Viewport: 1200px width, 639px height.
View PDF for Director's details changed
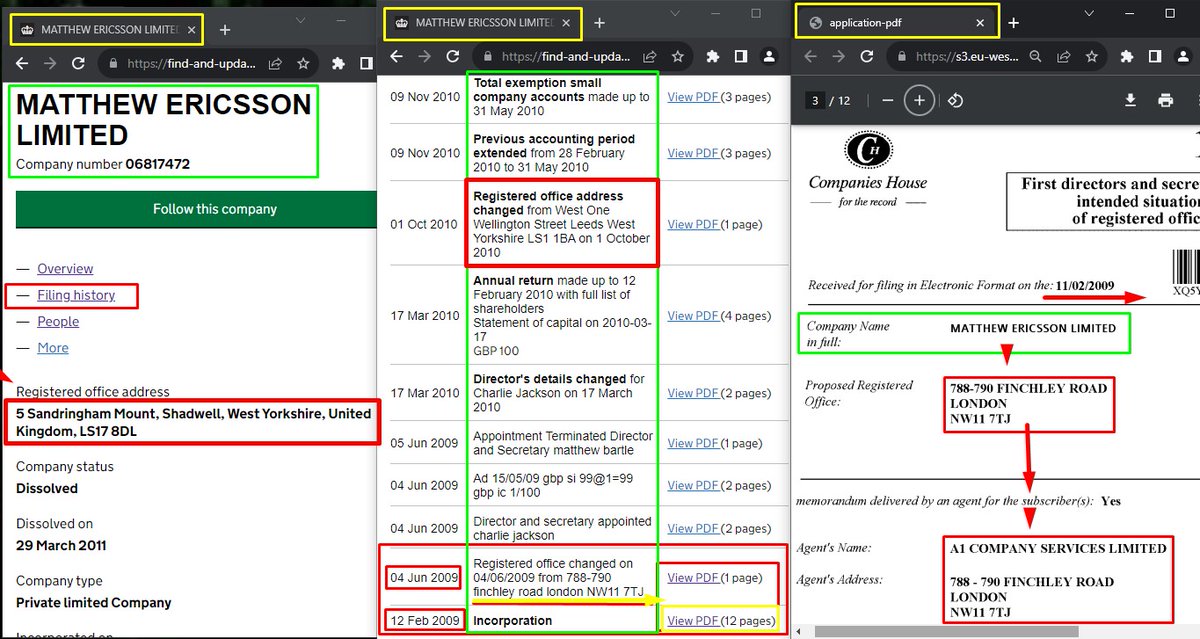[693, 393]
